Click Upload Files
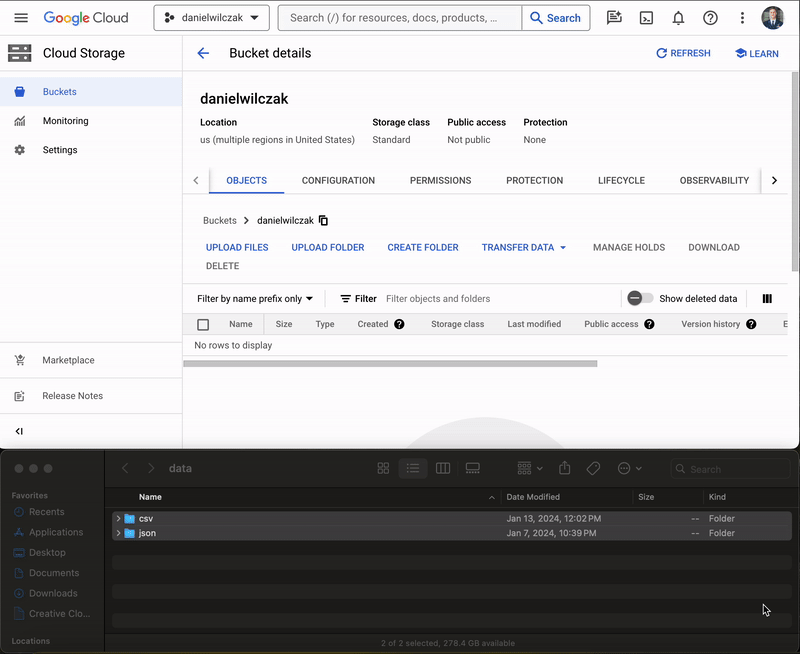The width and height of the screenshot is (800, 654). (x=237, y=247)
